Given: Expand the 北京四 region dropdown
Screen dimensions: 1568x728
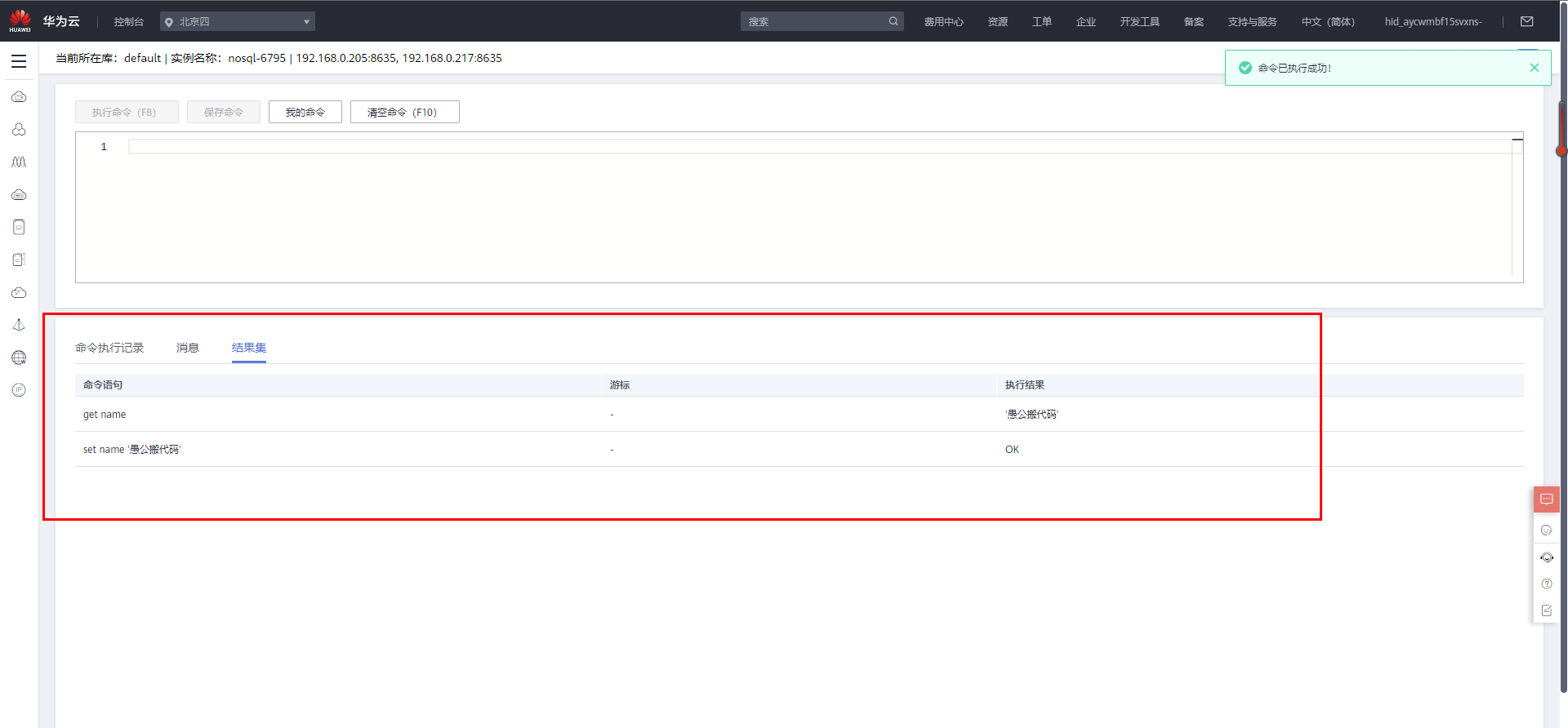Looking at the screenshot, I should (238, 21).
